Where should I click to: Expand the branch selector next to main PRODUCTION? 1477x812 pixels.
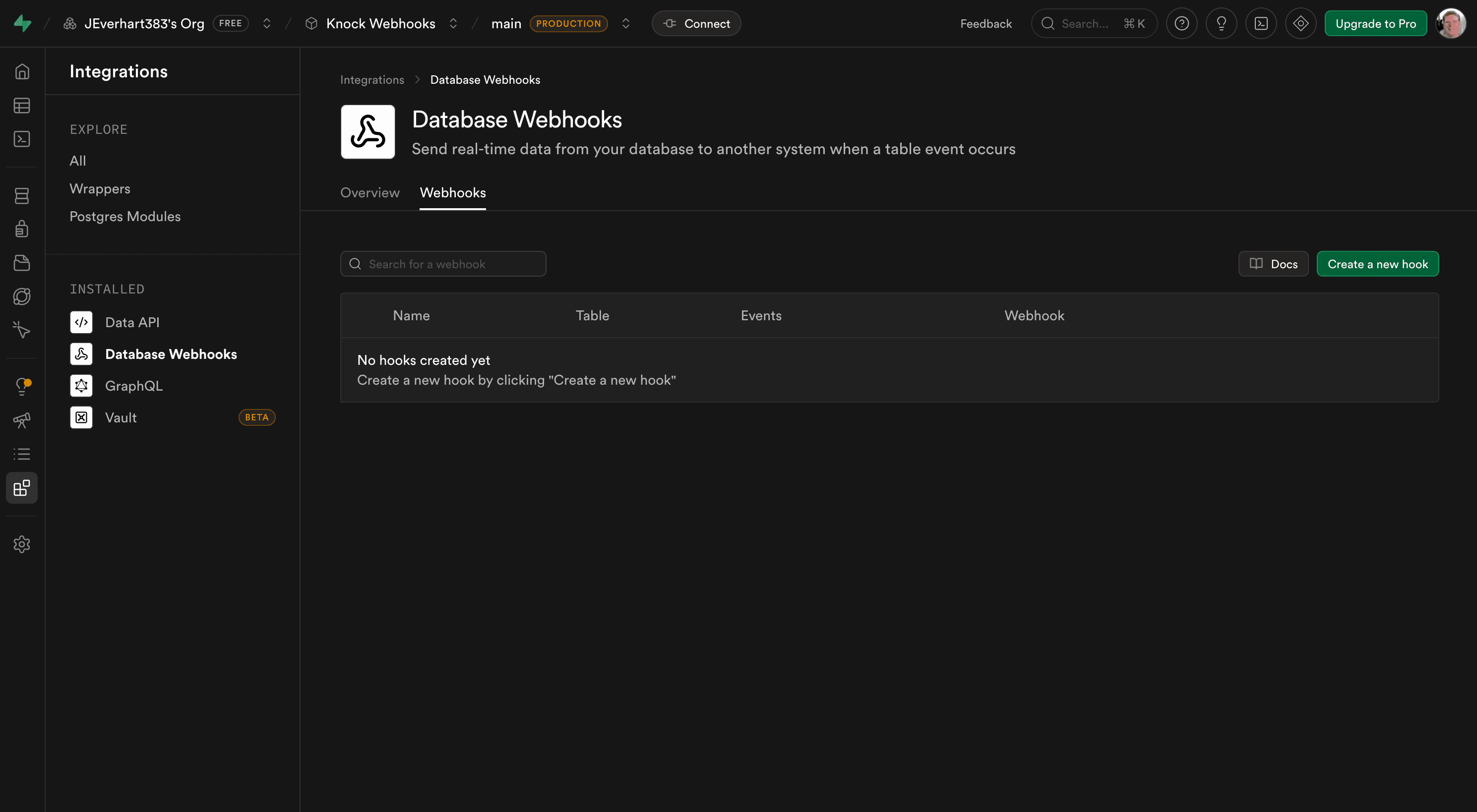pos(625,23)
